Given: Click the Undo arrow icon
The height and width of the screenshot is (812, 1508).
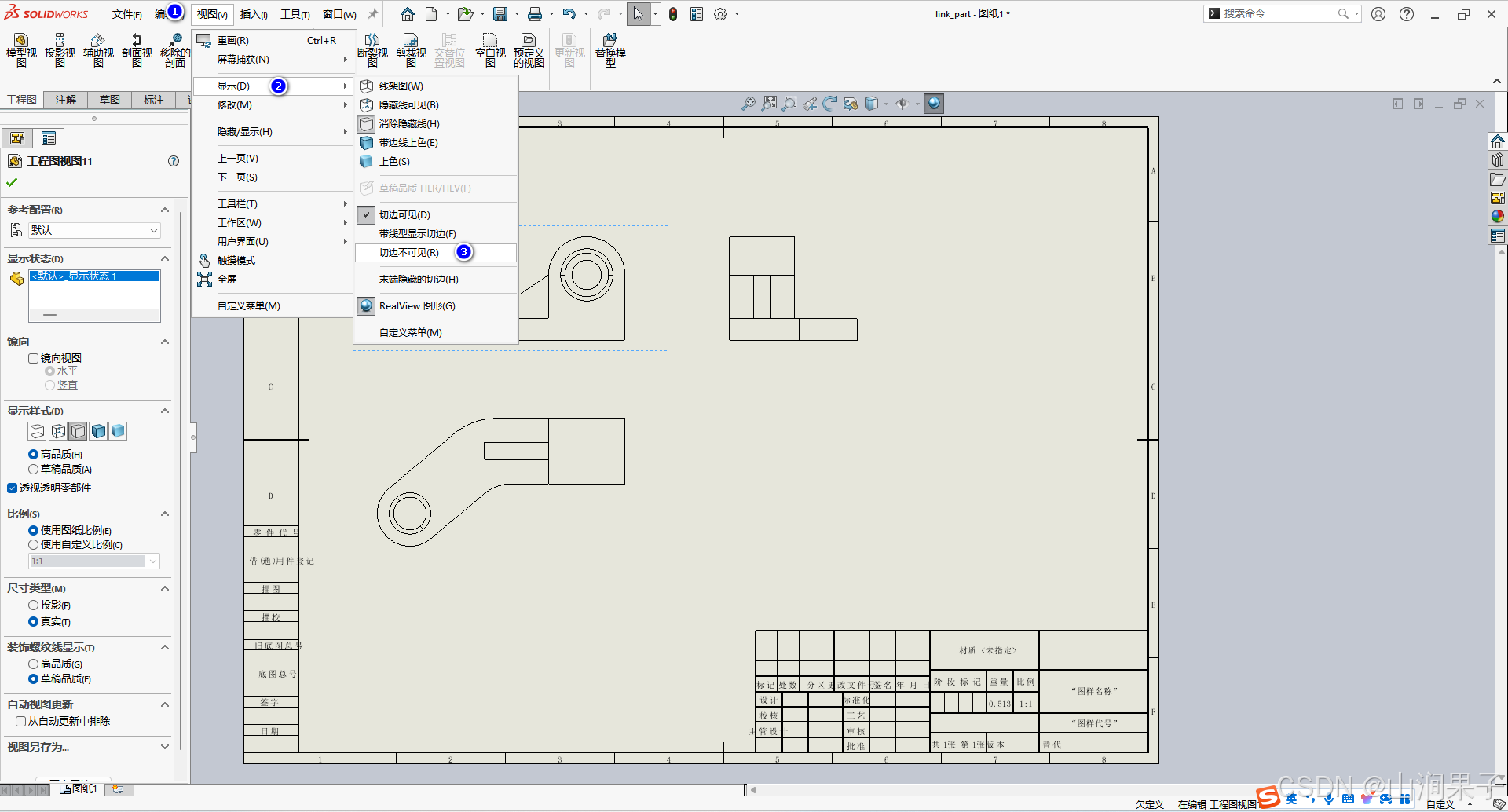Looking at the screenshot, I should [x=569, y=14].
